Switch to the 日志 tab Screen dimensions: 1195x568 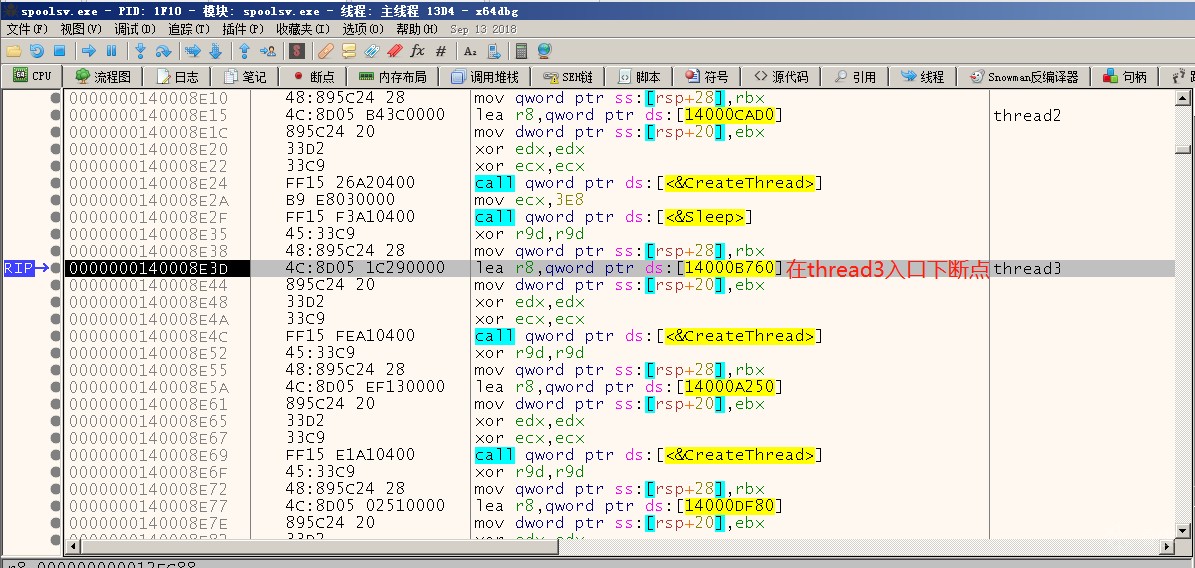point(178,77)
